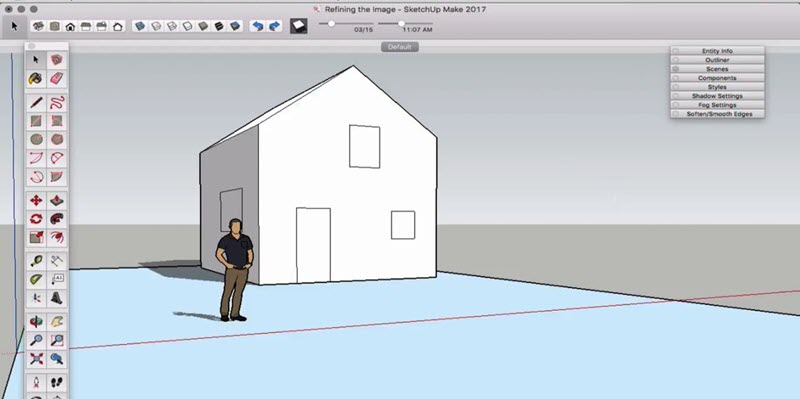Toggle the shadows display button

tap(298, 26)
